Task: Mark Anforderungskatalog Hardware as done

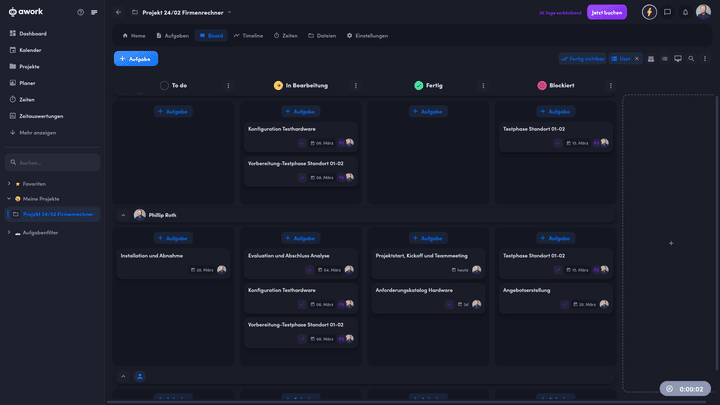Action: (449, 304)
